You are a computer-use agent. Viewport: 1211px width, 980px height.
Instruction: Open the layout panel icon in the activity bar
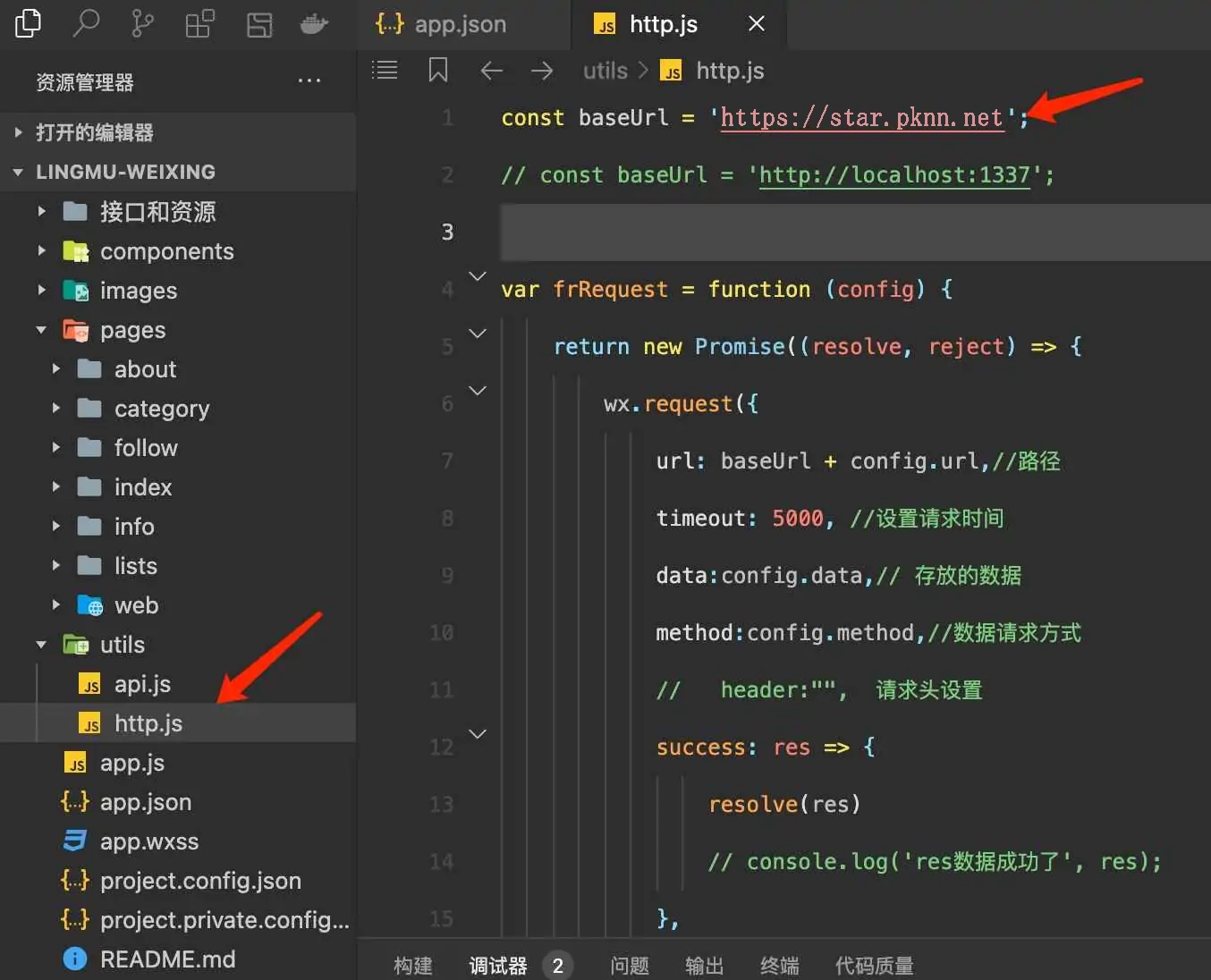point(259,24)
